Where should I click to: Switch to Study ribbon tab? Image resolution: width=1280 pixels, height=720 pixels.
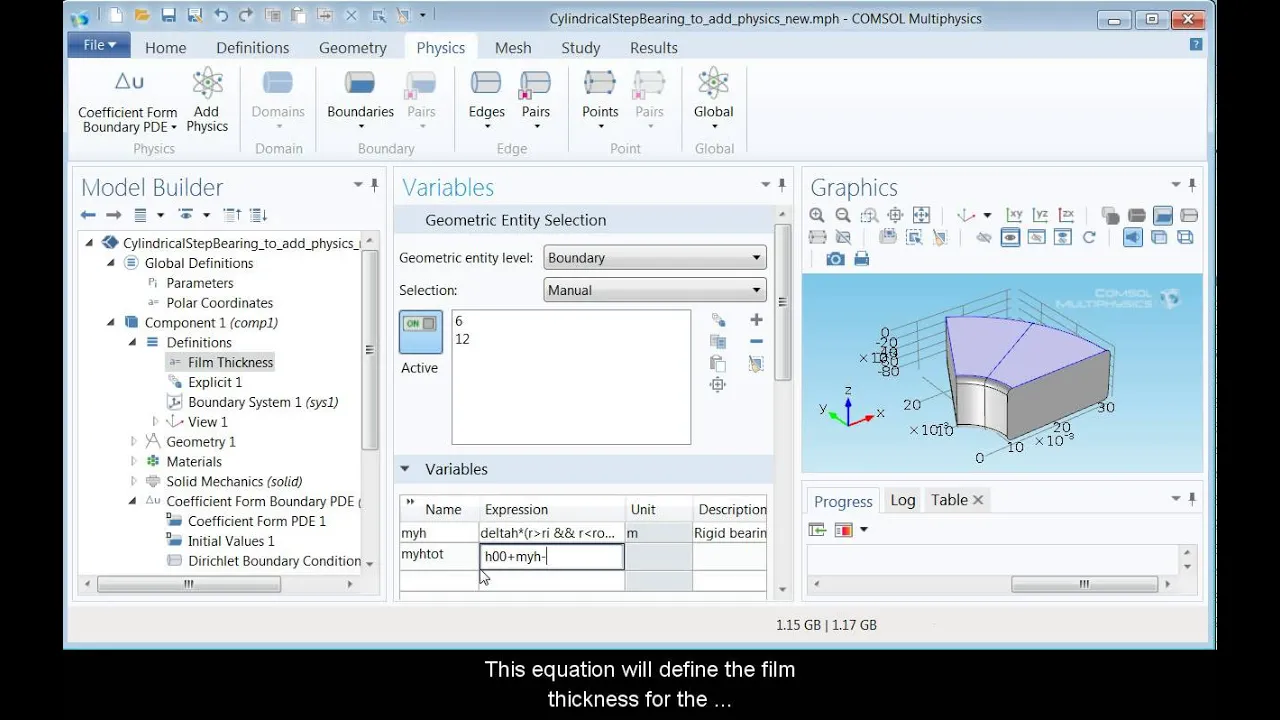click(580, 48)
